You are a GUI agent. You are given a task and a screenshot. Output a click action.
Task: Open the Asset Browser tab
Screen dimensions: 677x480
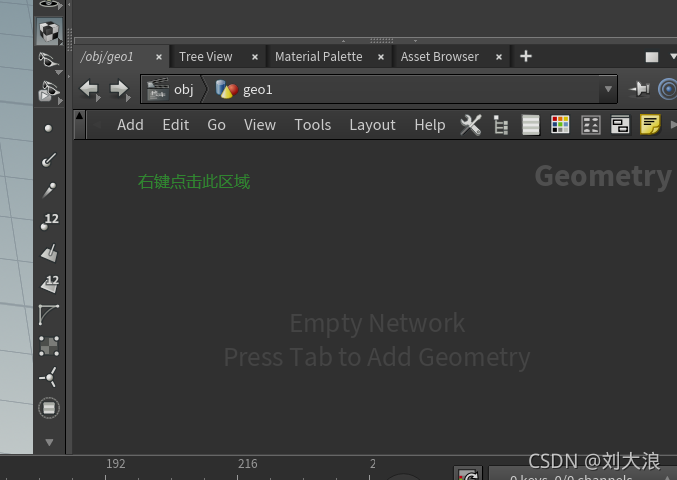click(440, 57)
